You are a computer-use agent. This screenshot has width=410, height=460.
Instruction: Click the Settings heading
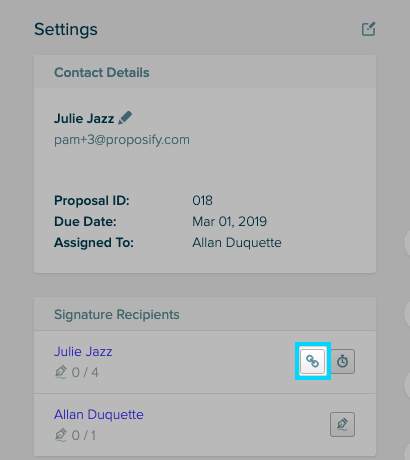66,29
